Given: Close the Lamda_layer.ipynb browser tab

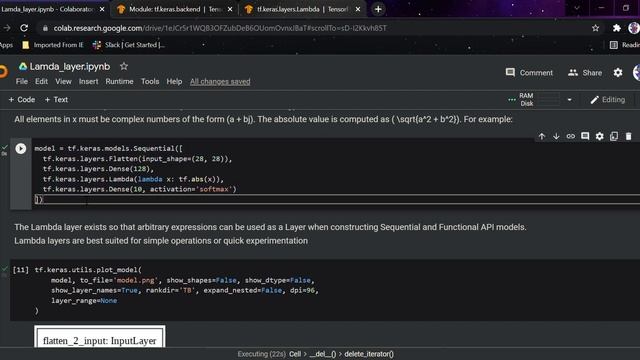Looking at the screenshot, I should [102, 9].
